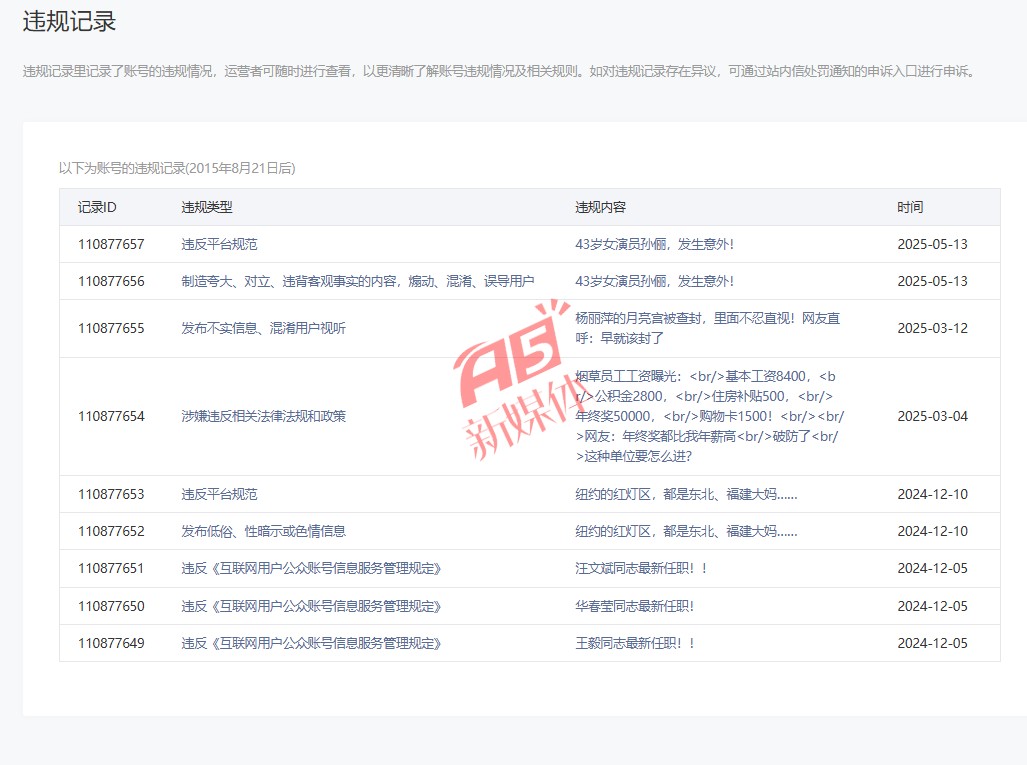1027x765 pixels.
Task: Click violation type 发布低俗、性暗示或色情信息
Action: [x=263, y=531]
